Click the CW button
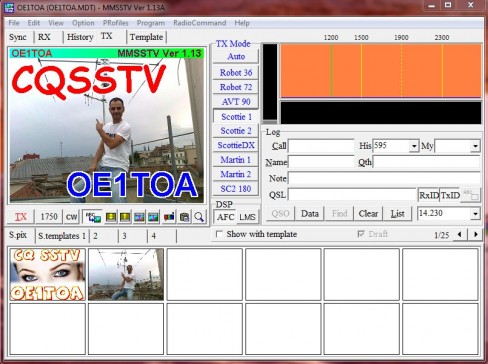 tap(71, 217)
